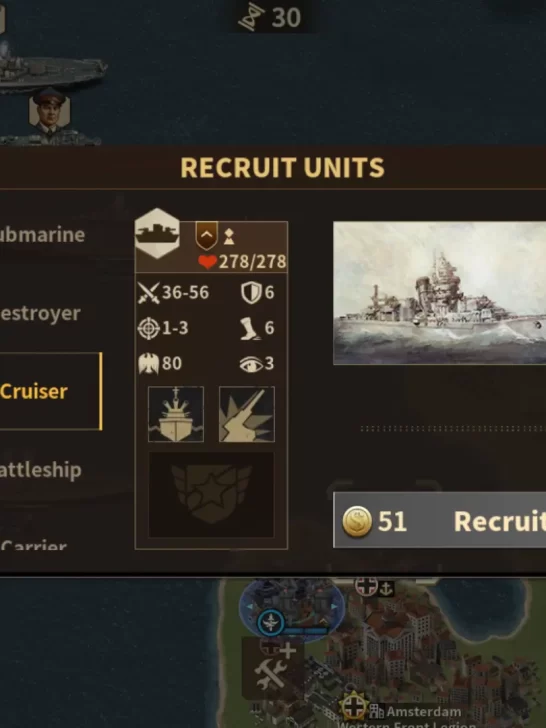Select the naval bombardment skill icon
The width and height of the screenshot is (546, 728).
pyautogui.click(x=176, y=414)
